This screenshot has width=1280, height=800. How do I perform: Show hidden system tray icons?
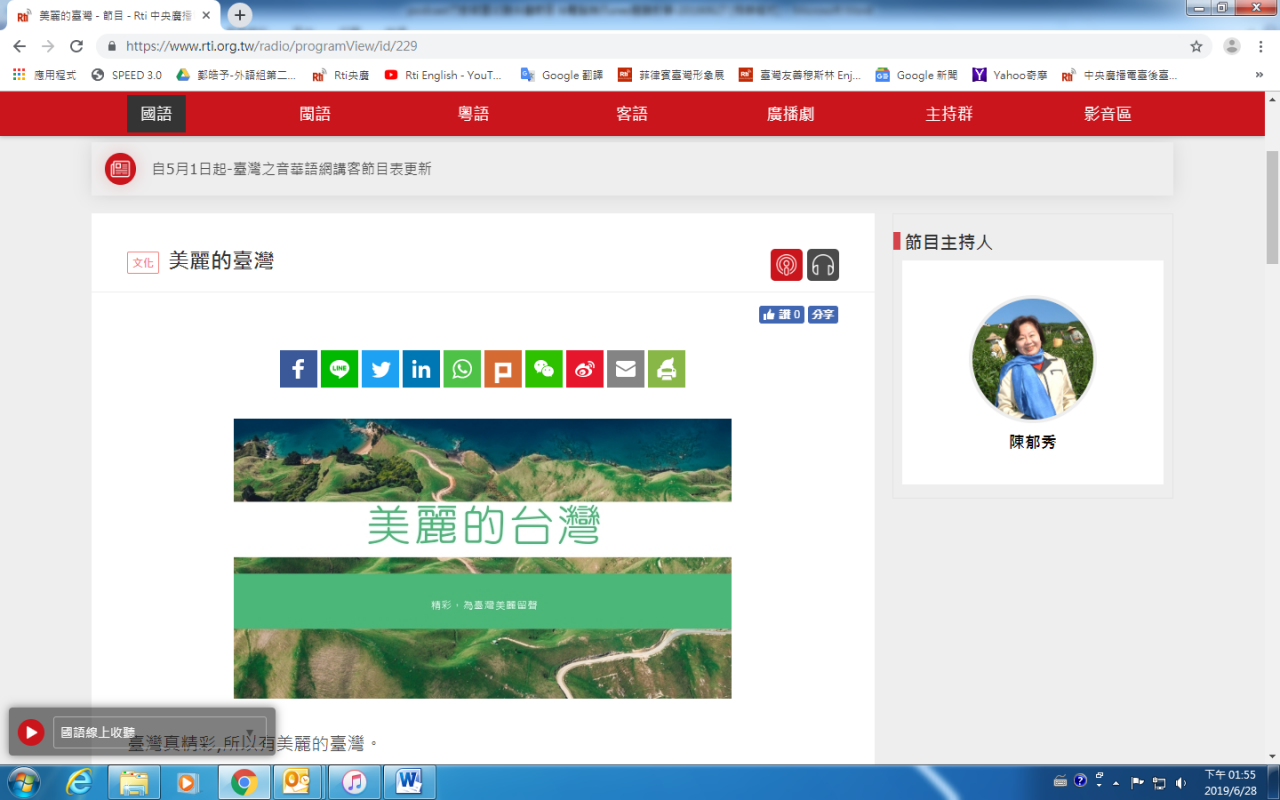[x=1116, y=782]
